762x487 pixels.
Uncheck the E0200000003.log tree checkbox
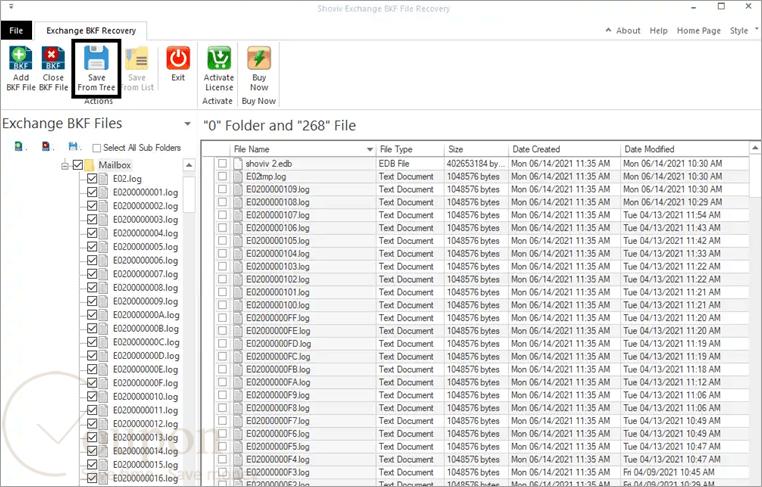(x=92, y=219)
